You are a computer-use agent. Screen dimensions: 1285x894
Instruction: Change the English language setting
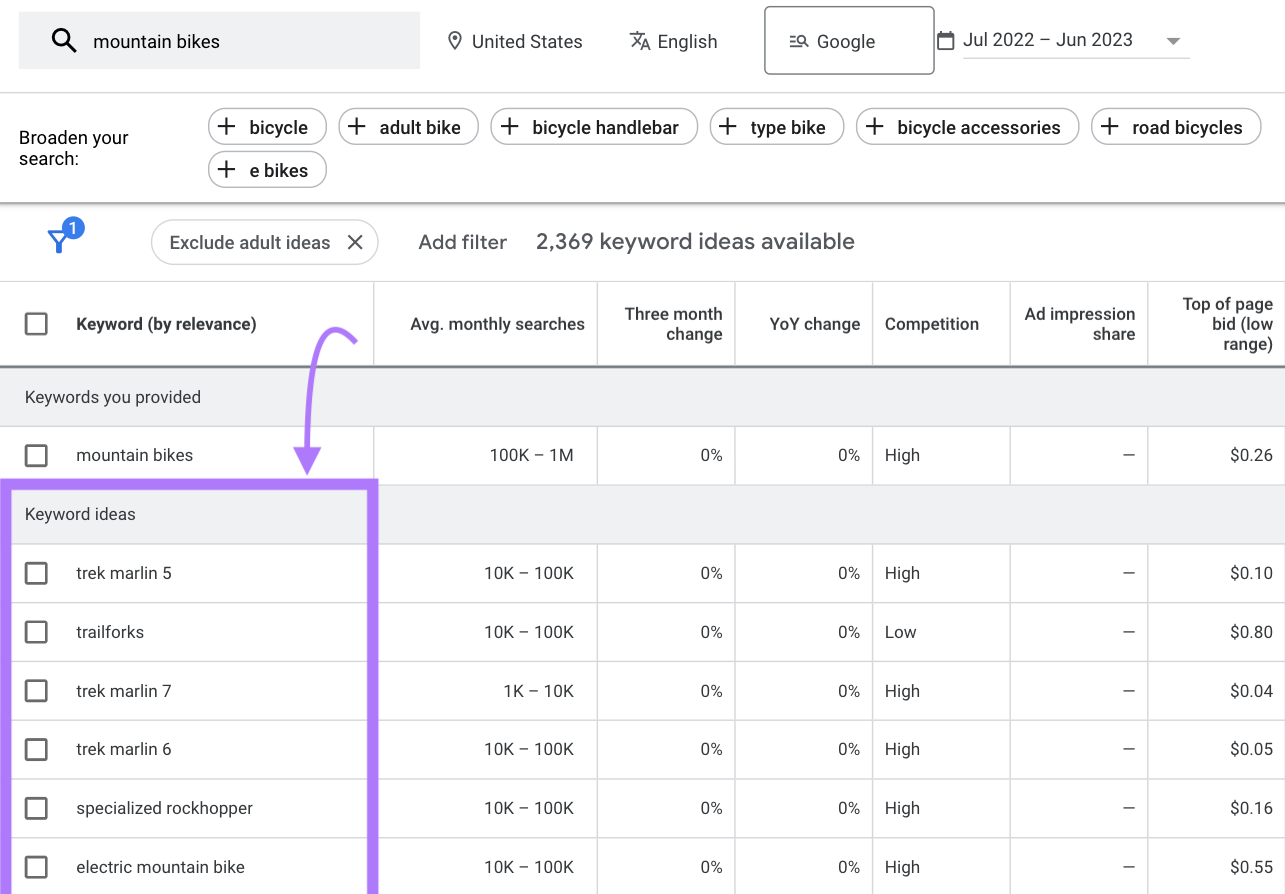pos(673,41)
